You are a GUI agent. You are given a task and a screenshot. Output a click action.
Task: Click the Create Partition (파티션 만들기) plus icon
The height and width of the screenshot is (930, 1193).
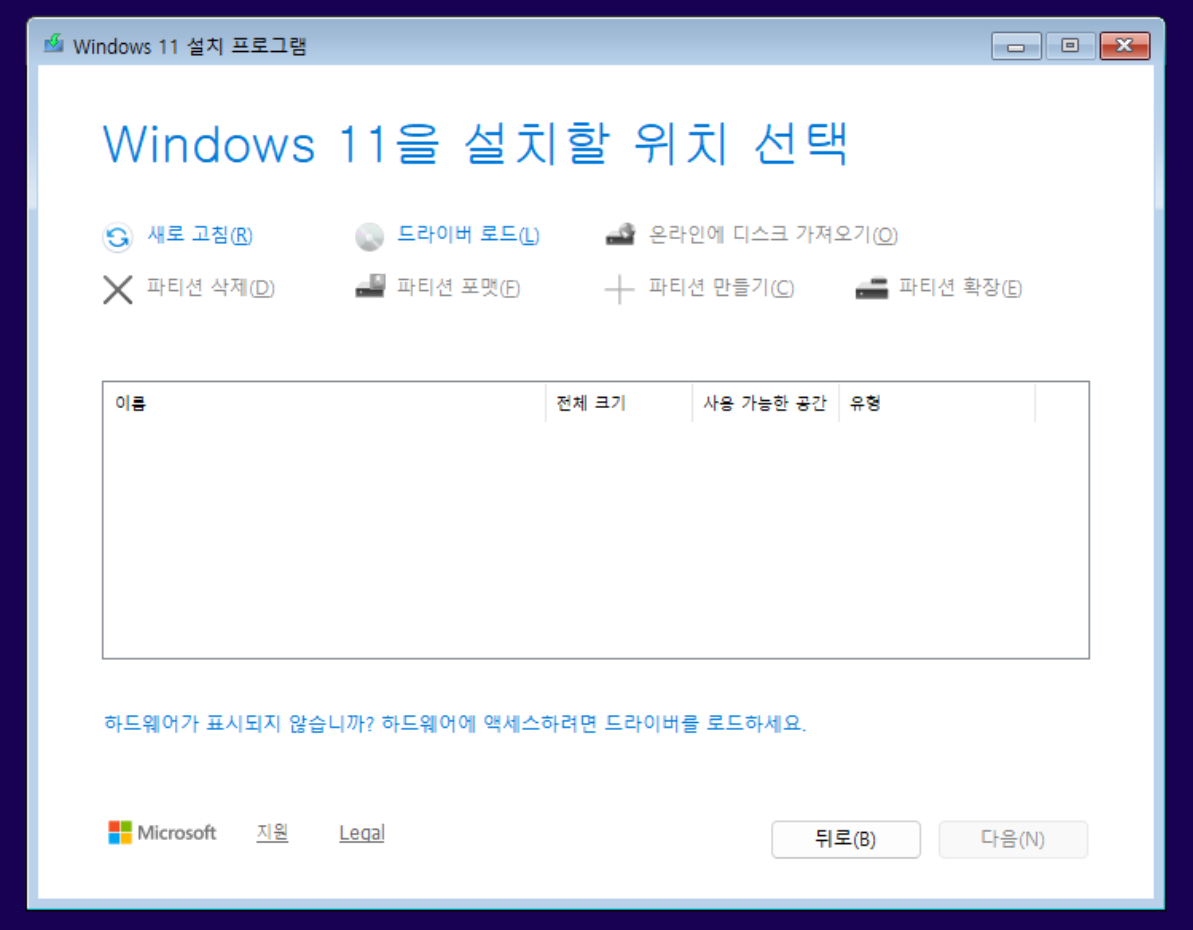[x=619, y=289]
